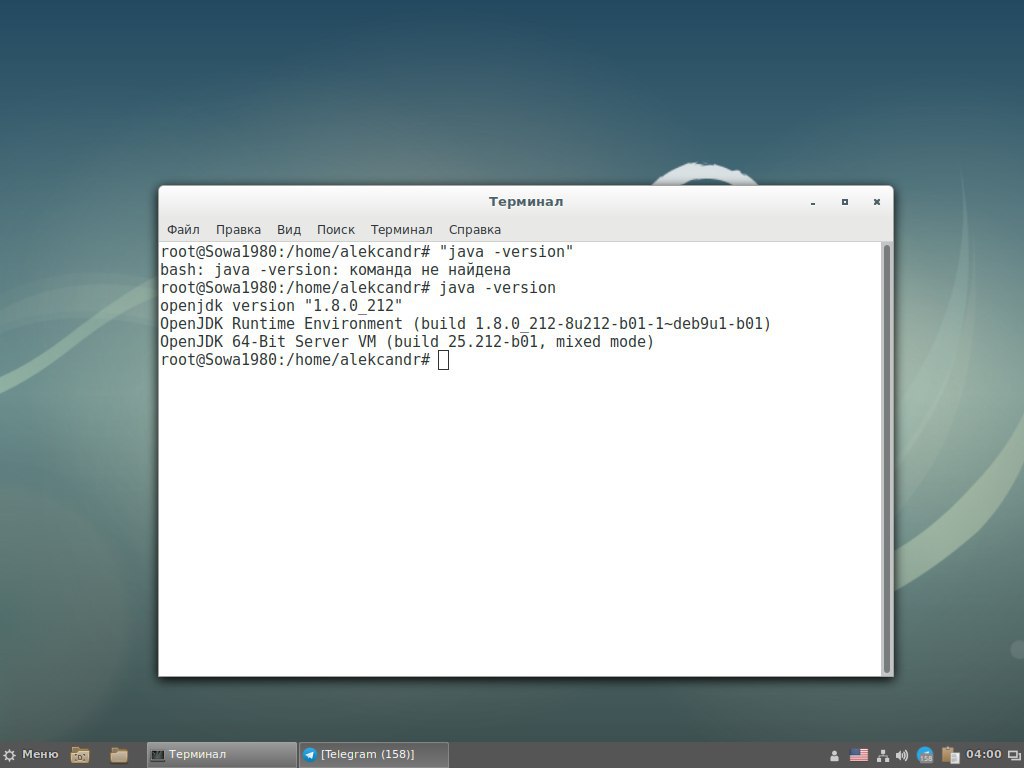Click the 'openjdk version "1.8.0_212"' line

tap(281, 306)
